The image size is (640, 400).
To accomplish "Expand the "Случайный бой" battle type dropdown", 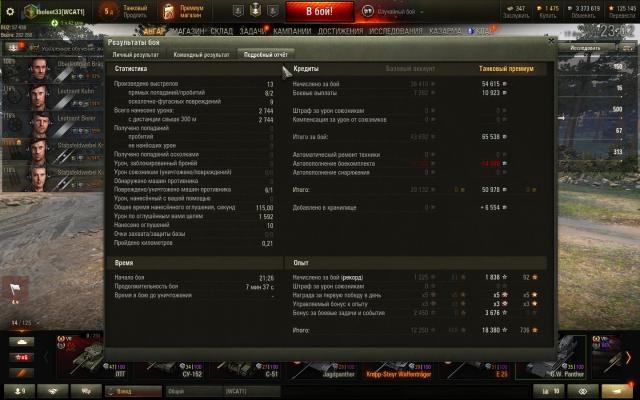I will tap(394, 9).
